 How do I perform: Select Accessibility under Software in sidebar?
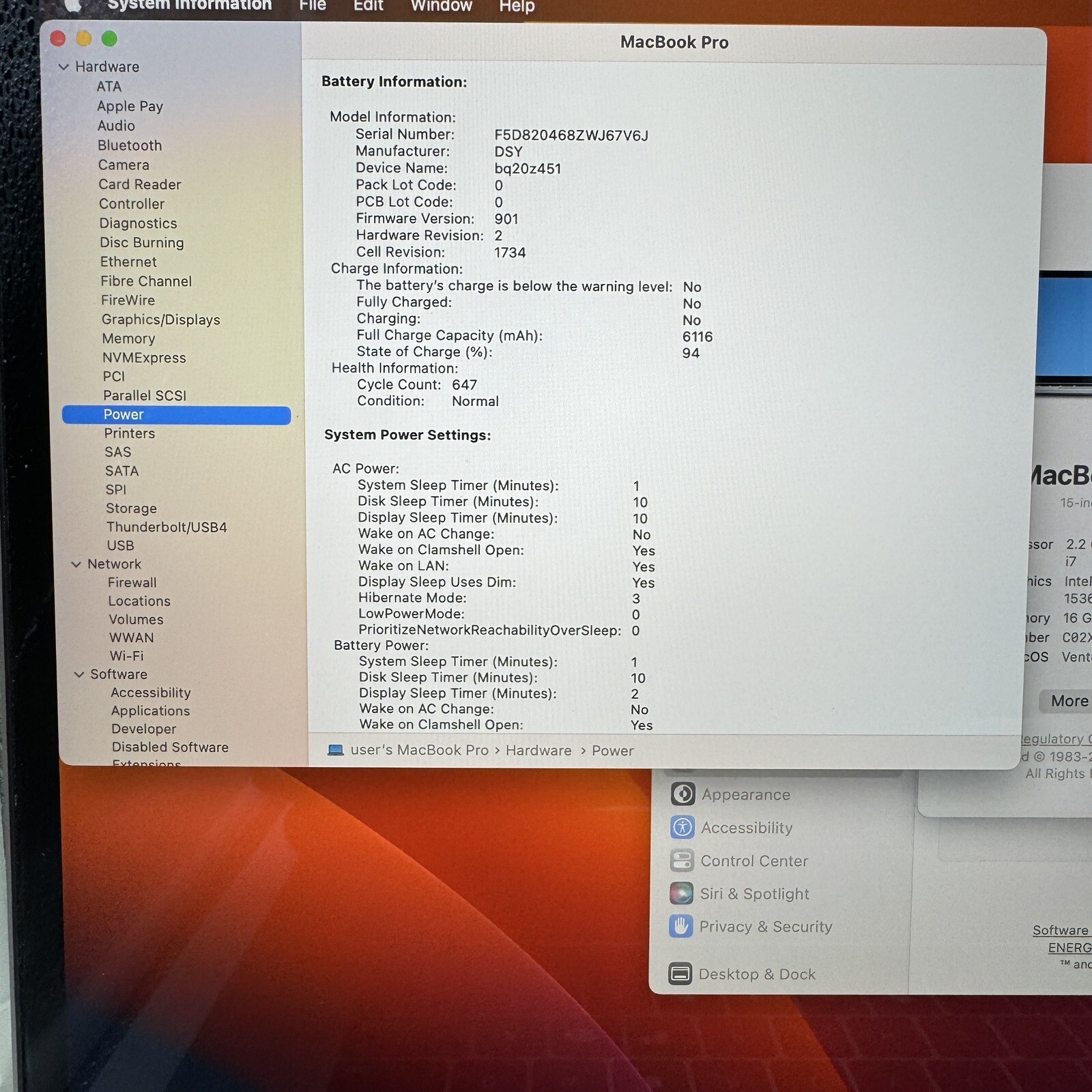(151, 693)
